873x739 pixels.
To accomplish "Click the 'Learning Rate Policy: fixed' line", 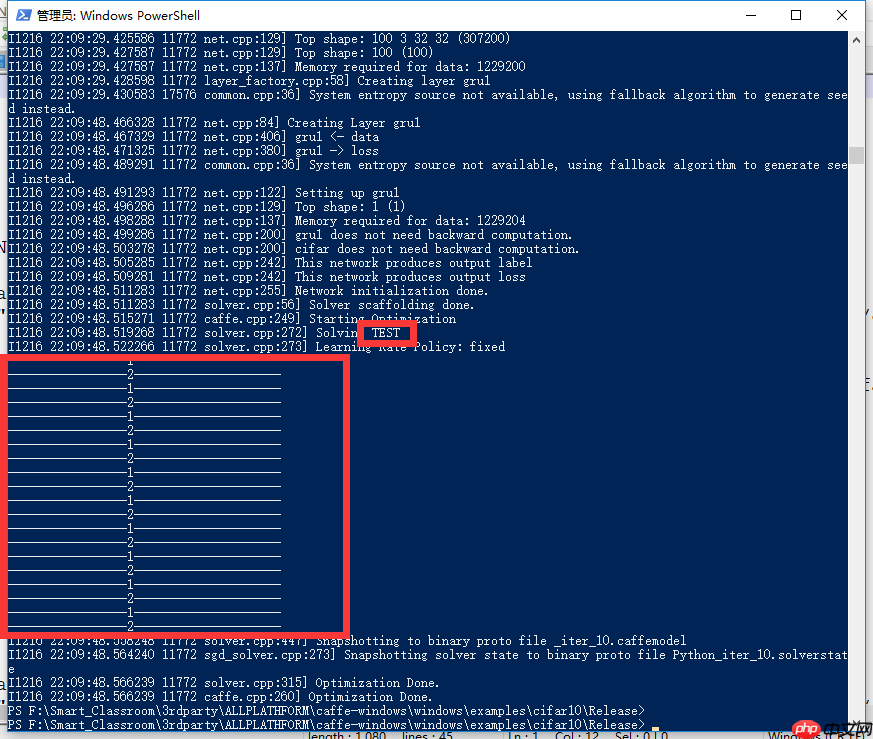I will pyautogui.click(x=257, y=346).
